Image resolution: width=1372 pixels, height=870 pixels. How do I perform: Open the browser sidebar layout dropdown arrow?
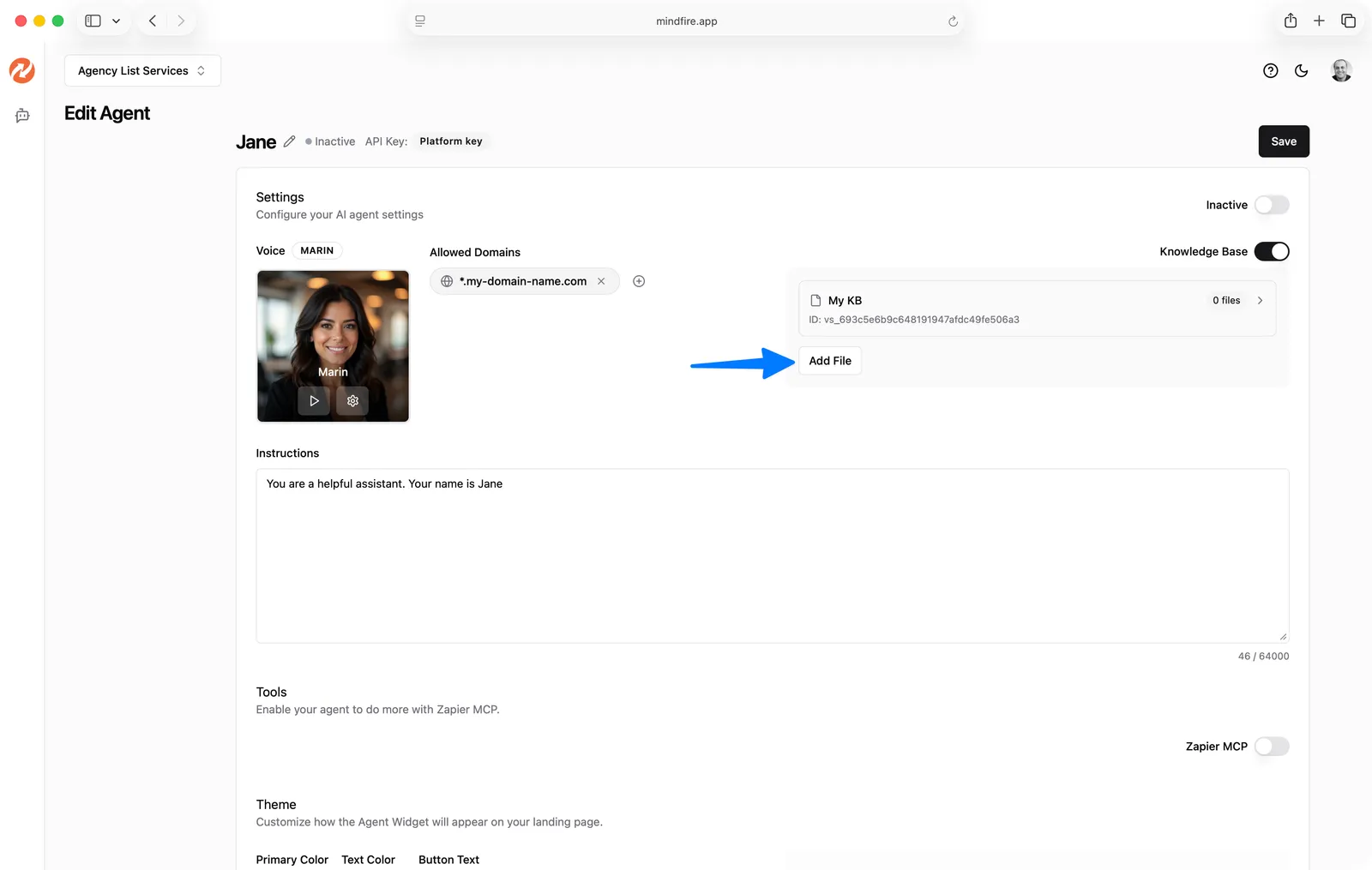coord(117,21)
